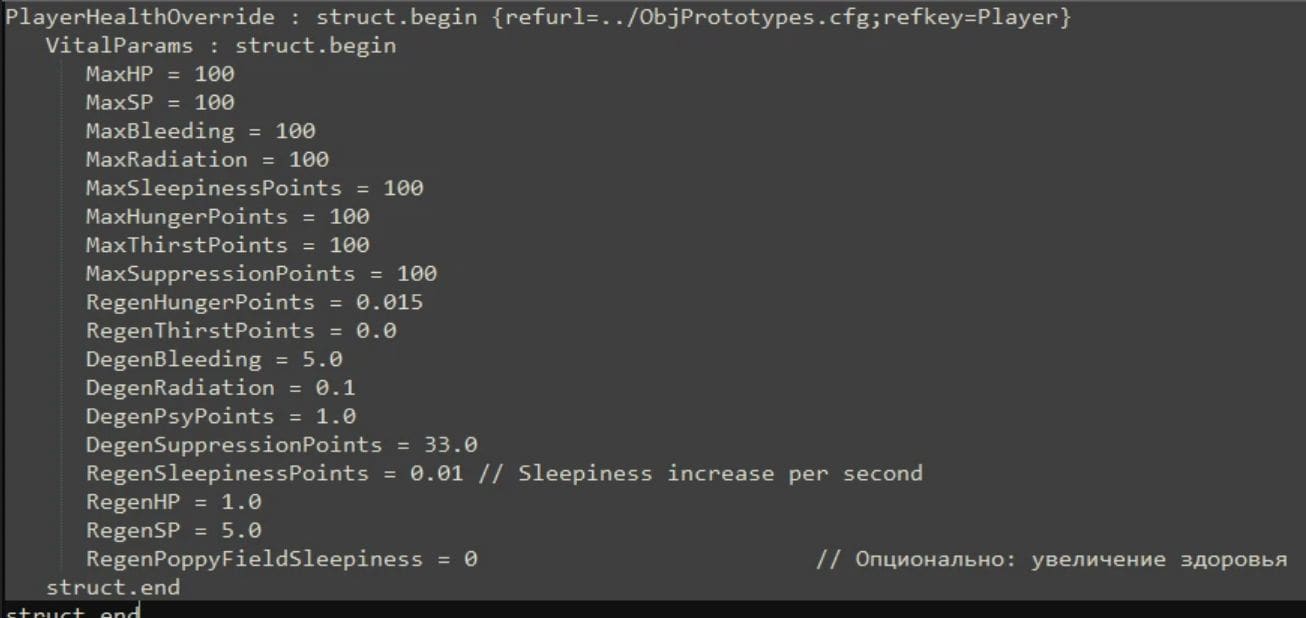The height and width of the screenshot is (618, 1306).
Task: Click the MaxSuppressionPoints parameter name
Action: point(220,273)
